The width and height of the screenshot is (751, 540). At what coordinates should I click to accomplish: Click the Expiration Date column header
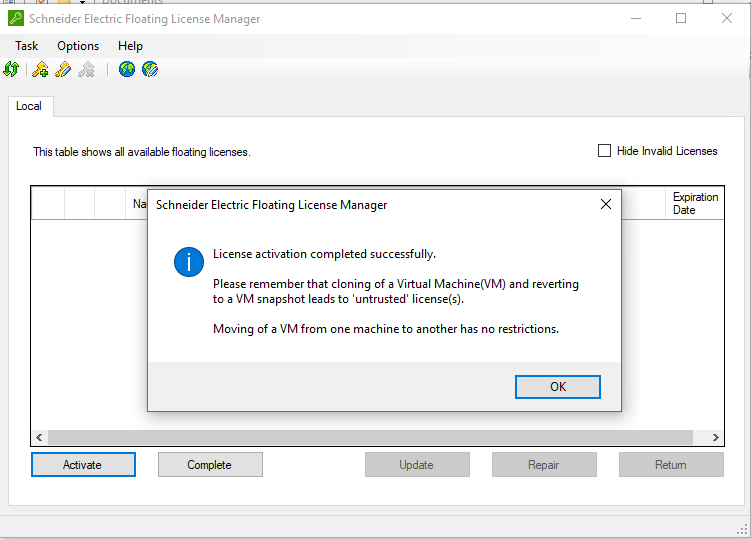(695, 203)
